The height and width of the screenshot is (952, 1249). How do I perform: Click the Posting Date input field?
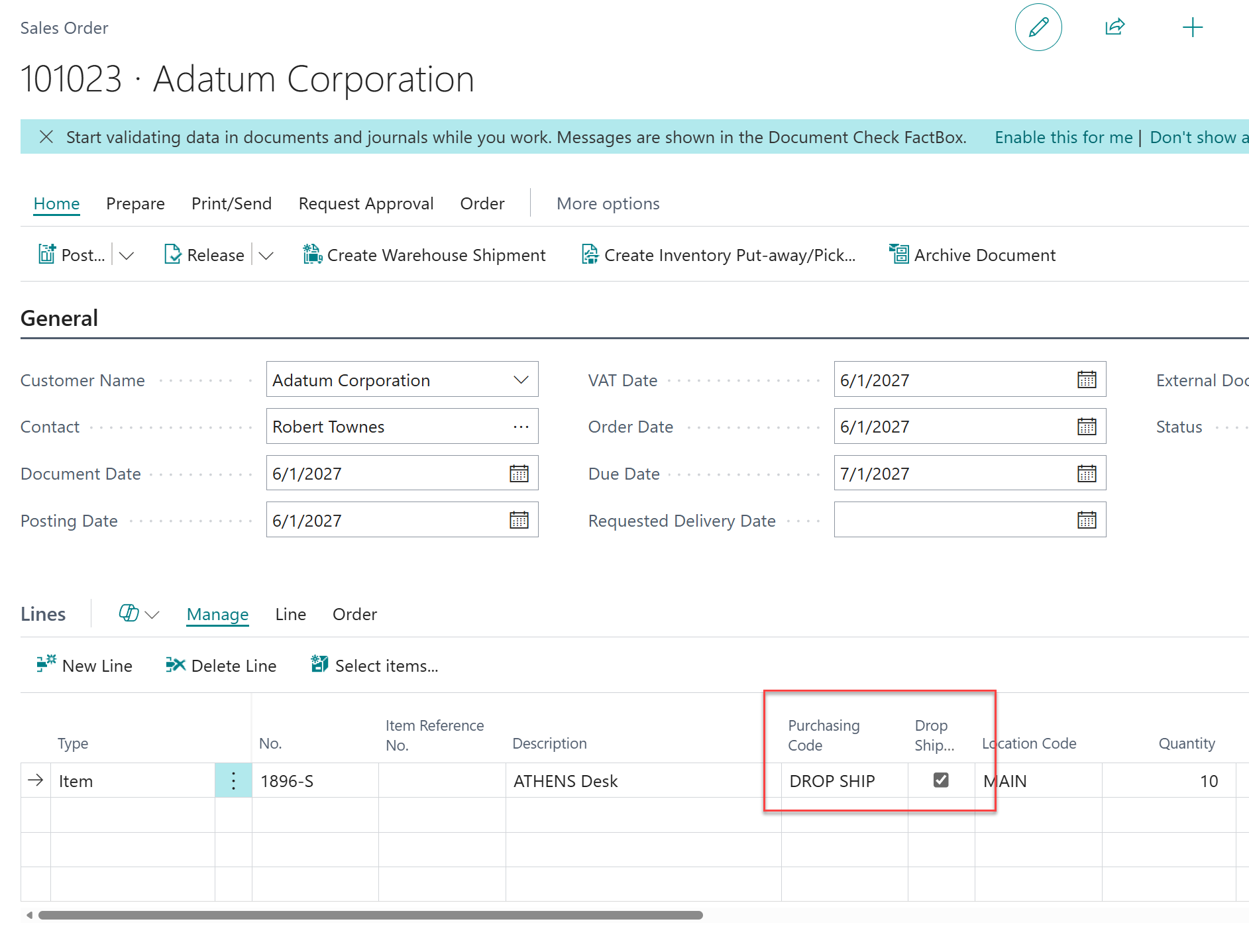click(402, 520)
